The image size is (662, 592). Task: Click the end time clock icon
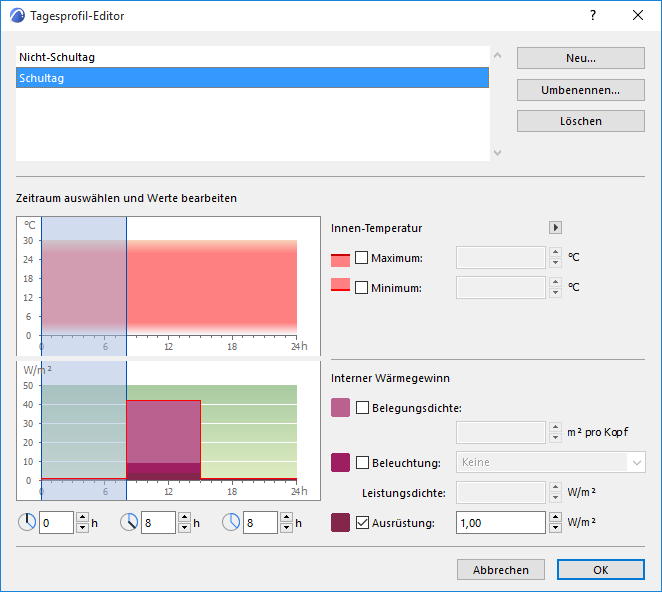[x=130, y=522]
